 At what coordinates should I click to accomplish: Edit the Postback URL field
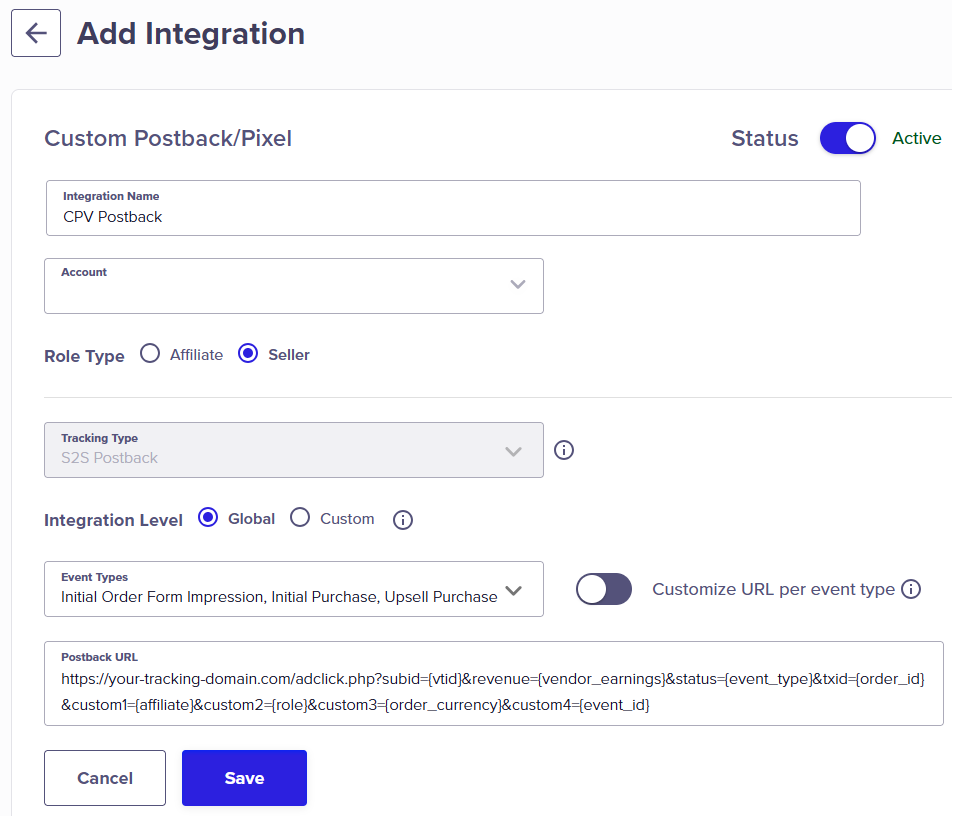point(493,683)
